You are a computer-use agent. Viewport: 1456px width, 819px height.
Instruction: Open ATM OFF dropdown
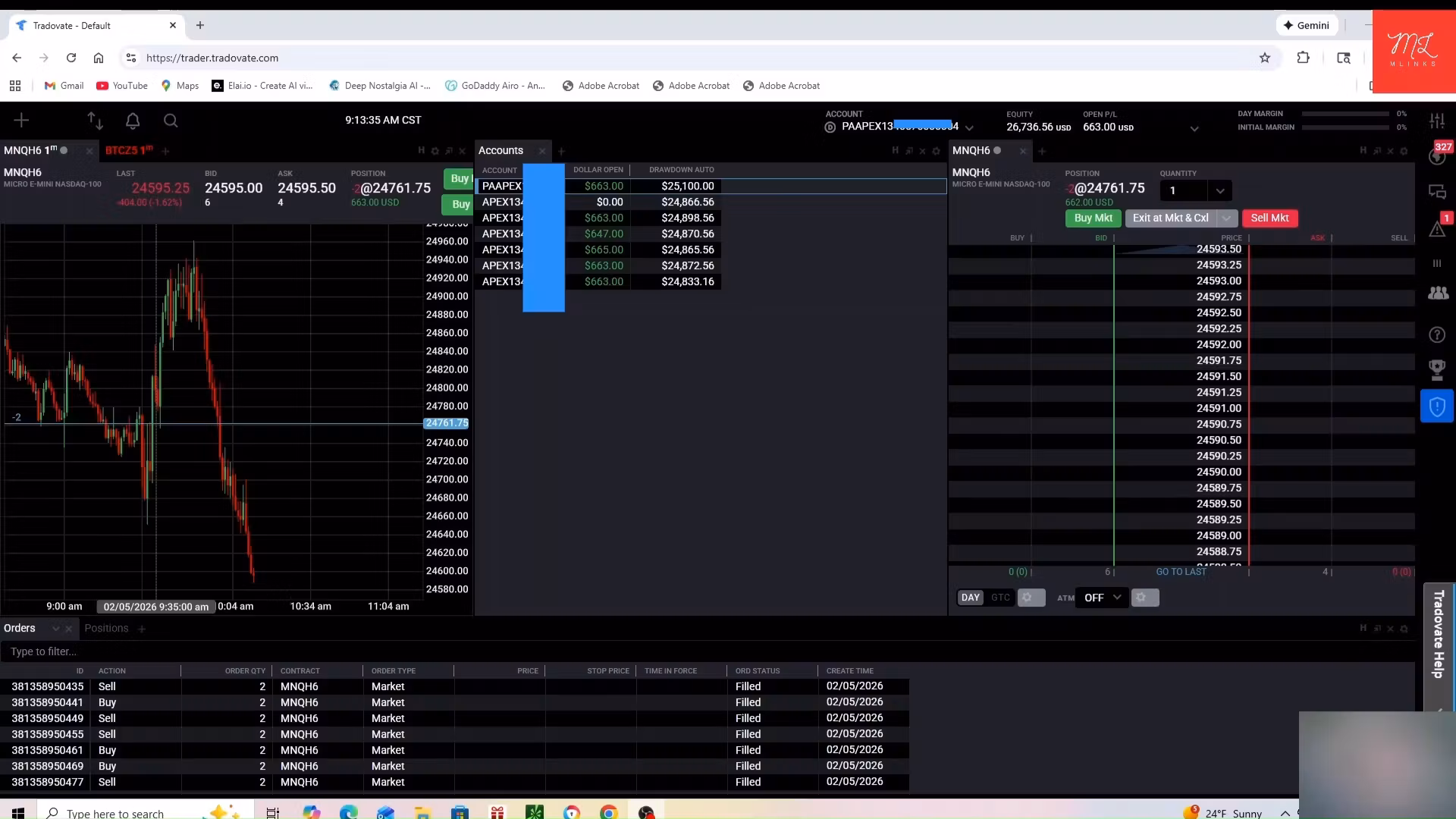coord(1102,598)
